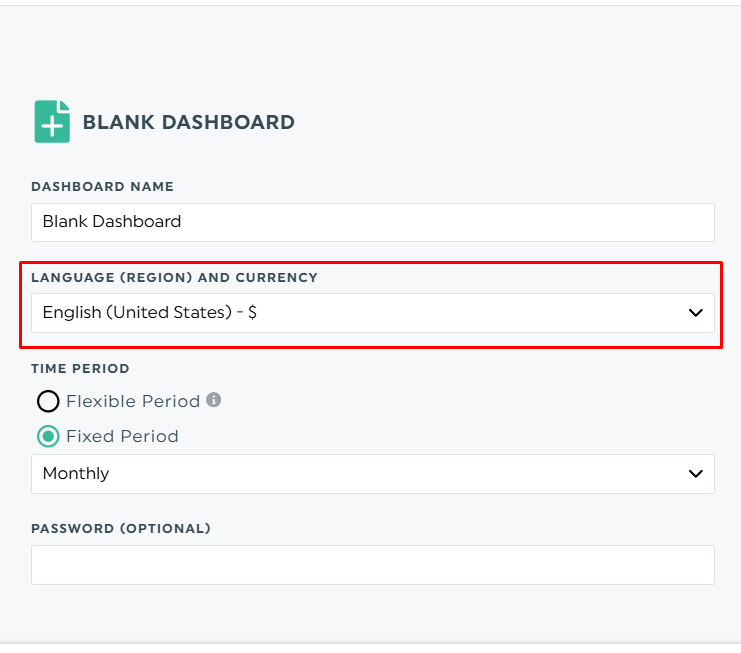
Task: Click the Time Period section label
Action: tap(80, 369)
